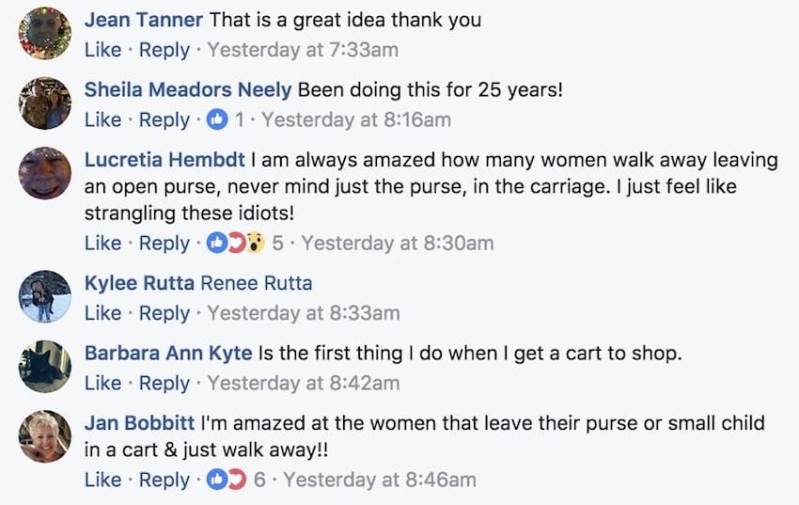The image size is (799, 505).
Task: Open Sheila Meadors Neely's profile picture
Action: click(x=45, y=103)
